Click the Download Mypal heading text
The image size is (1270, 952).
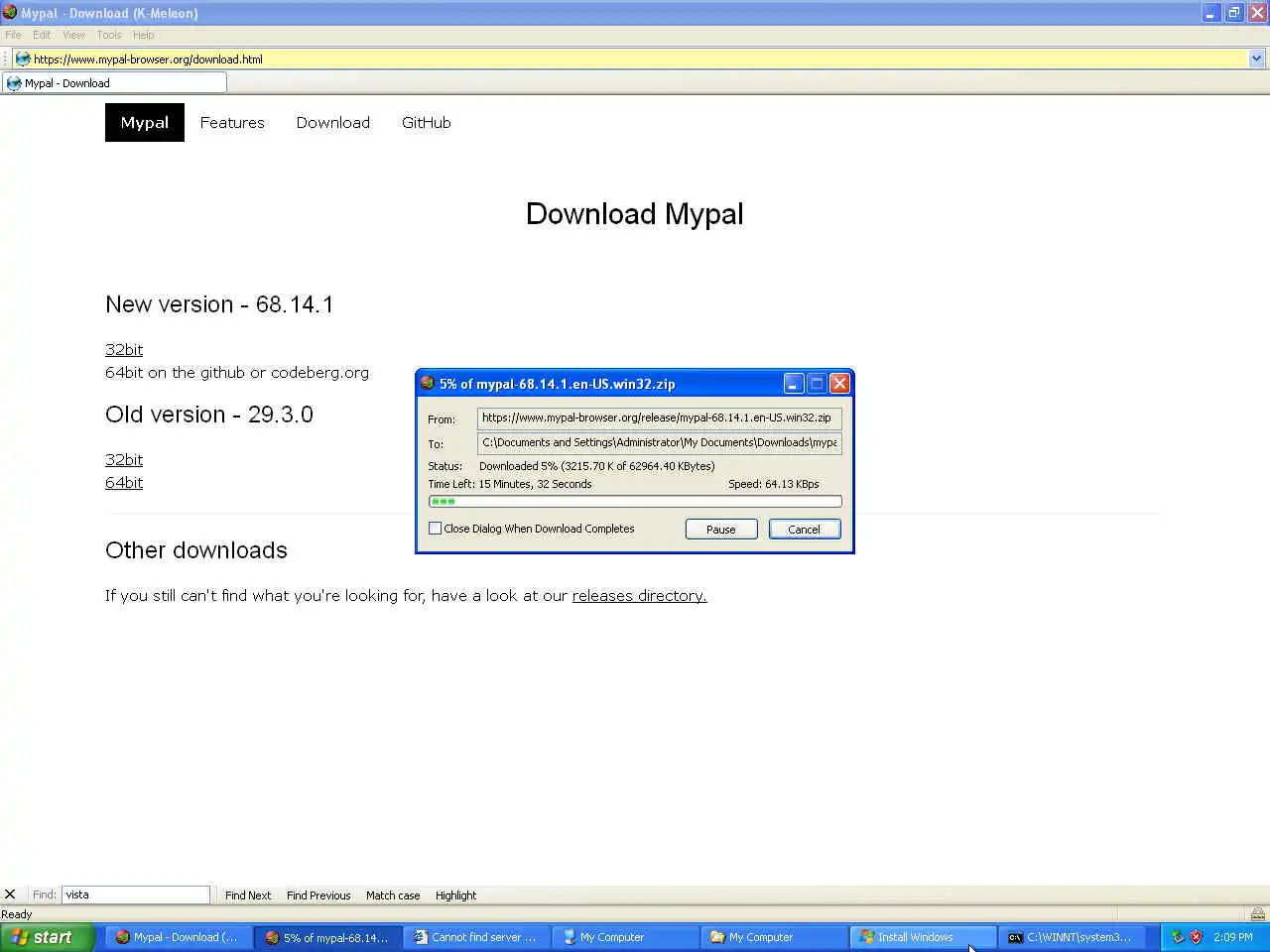coord(635,213)
